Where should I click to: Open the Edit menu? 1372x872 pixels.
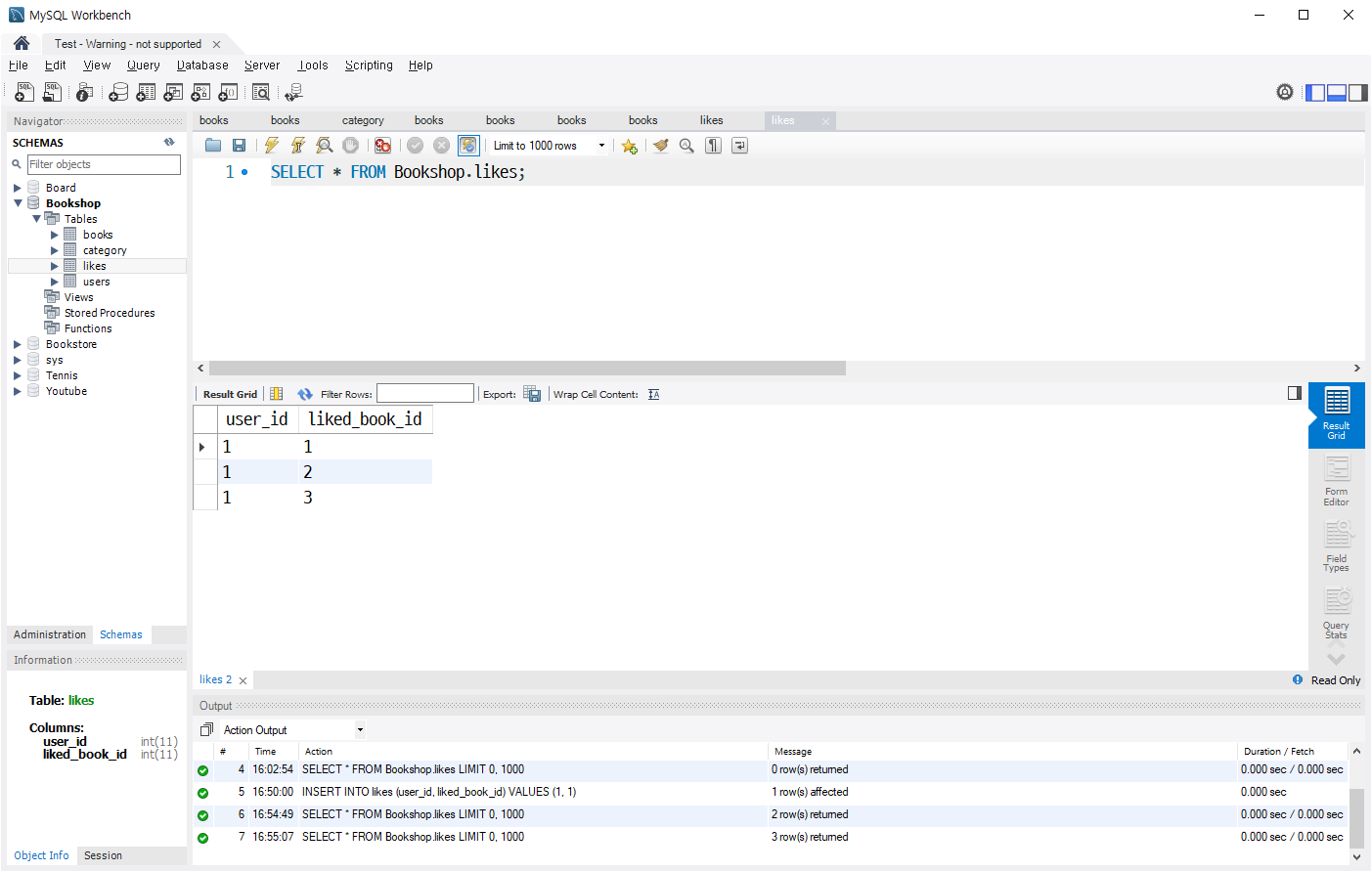(55, 65)
